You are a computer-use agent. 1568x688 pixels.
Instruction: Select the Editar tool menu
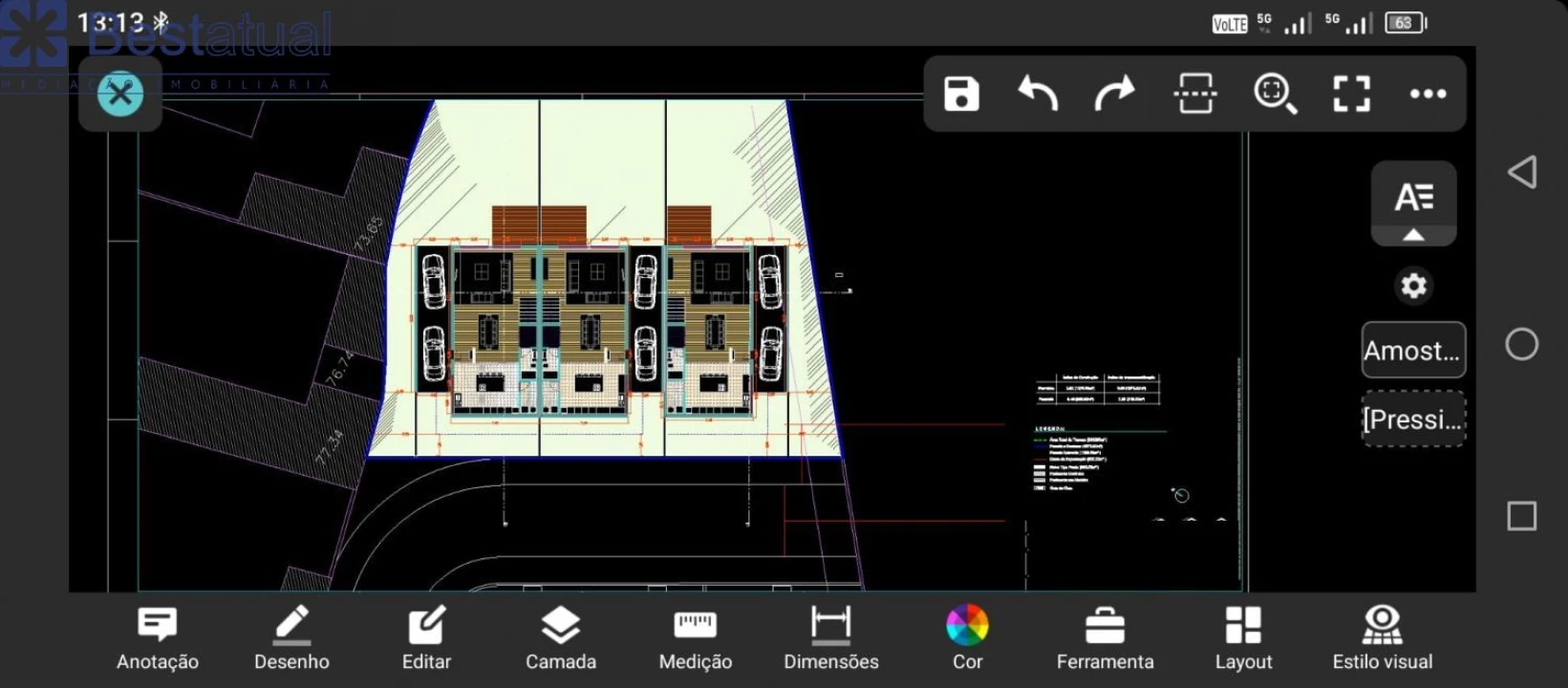[x=426, y=638]
